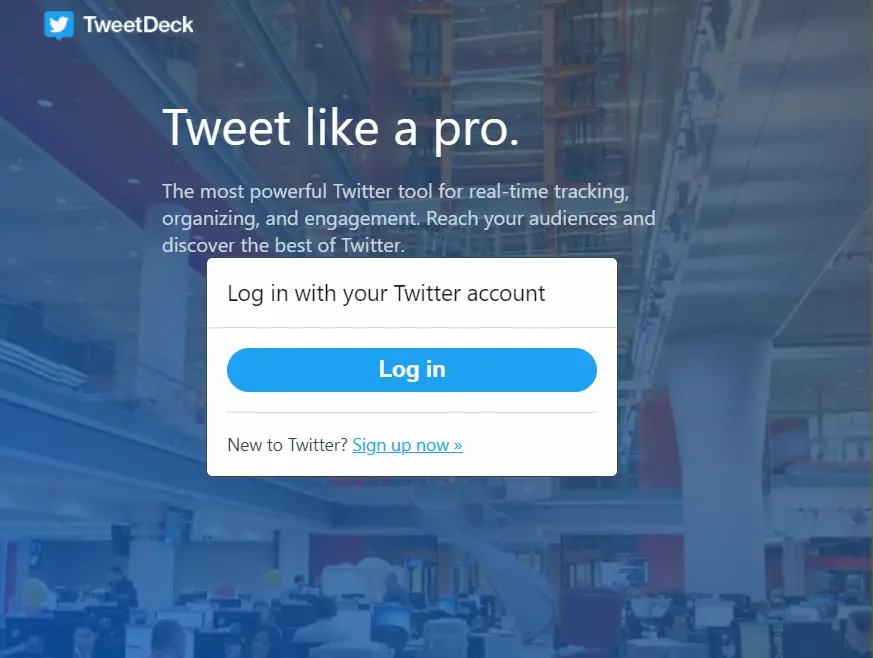Click the word pro in the headline
This screenshot has width=873, height=658.
[x=476, y=131]
